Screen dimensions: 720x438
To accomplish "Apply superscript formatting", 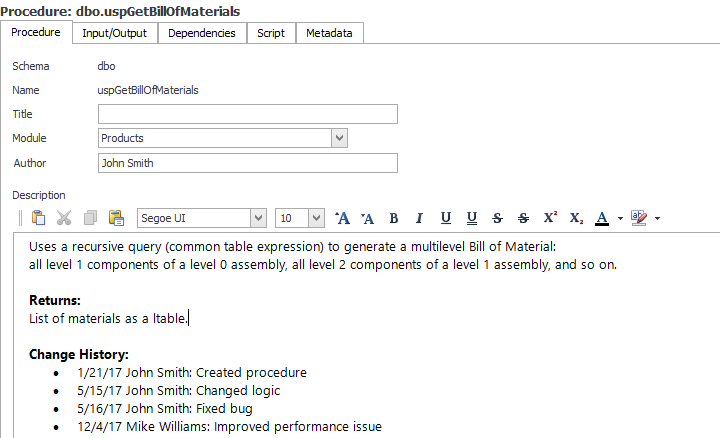I will tap(550, 218).
